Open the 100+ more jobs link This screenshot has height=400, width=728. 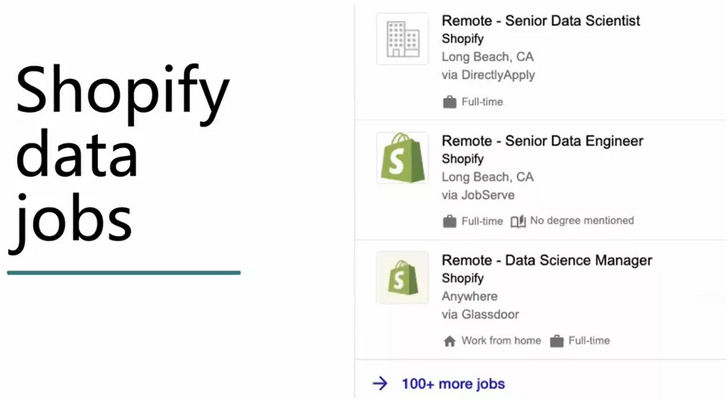pos(453,383)
